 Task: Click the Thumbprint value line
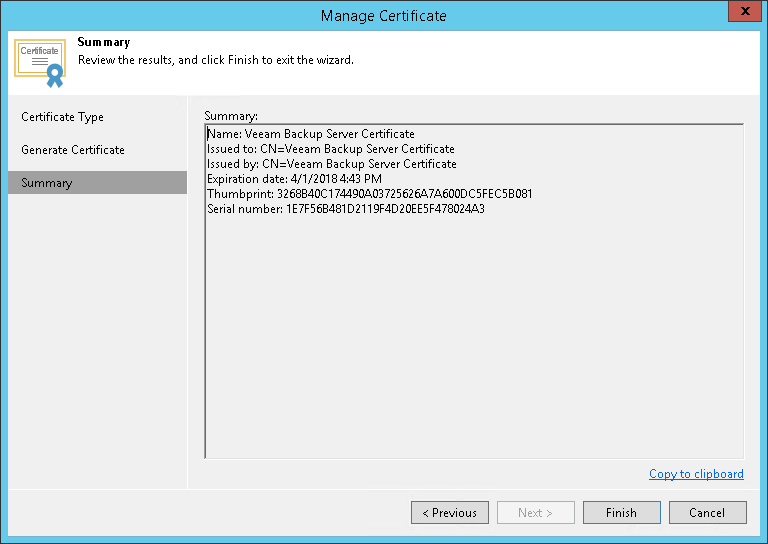[x=369, y=194]
